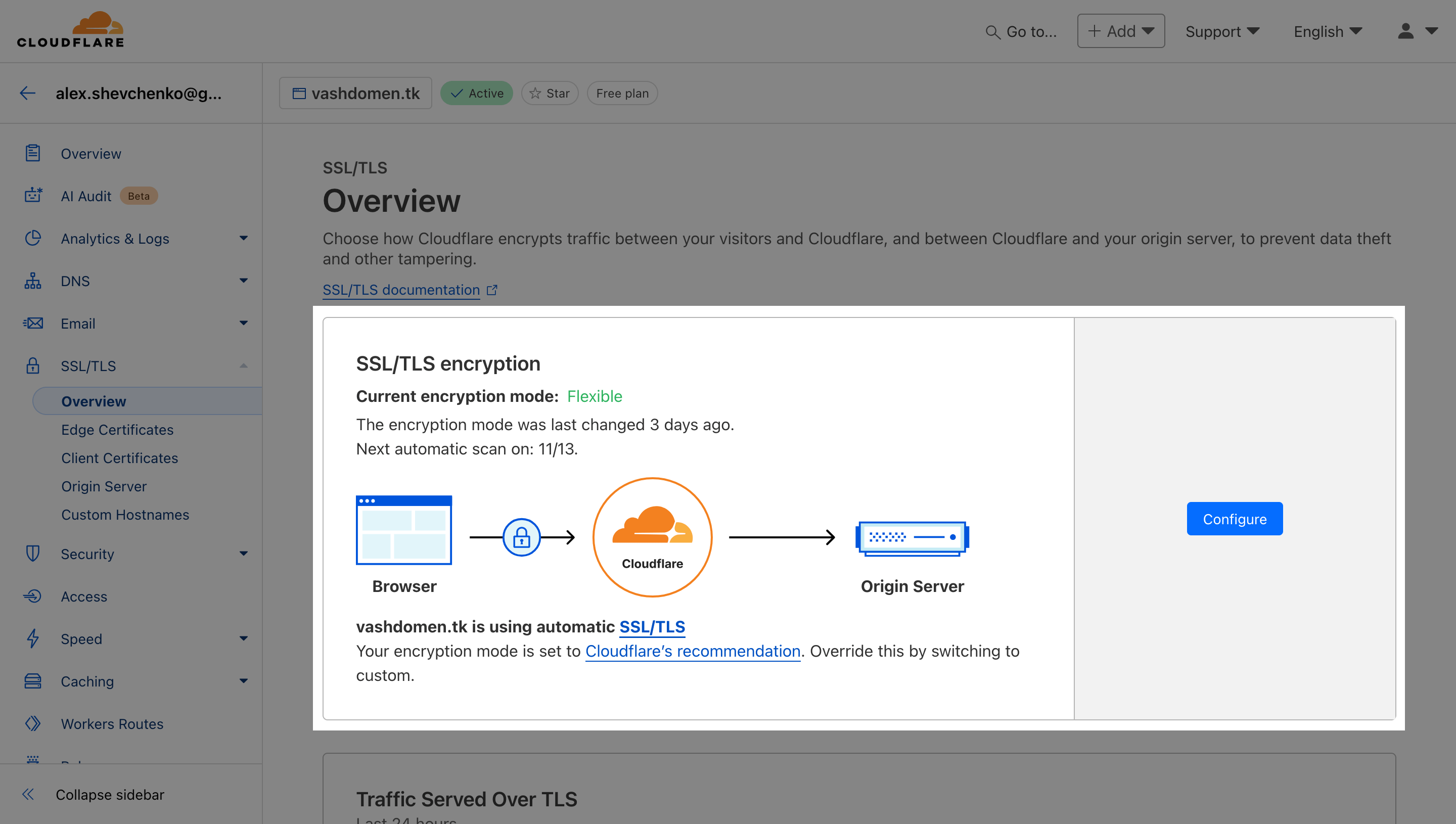This screenshot has height=824, width=1456.
Task: Expand the Speed section arrow
Action: (x=243, y=638)
